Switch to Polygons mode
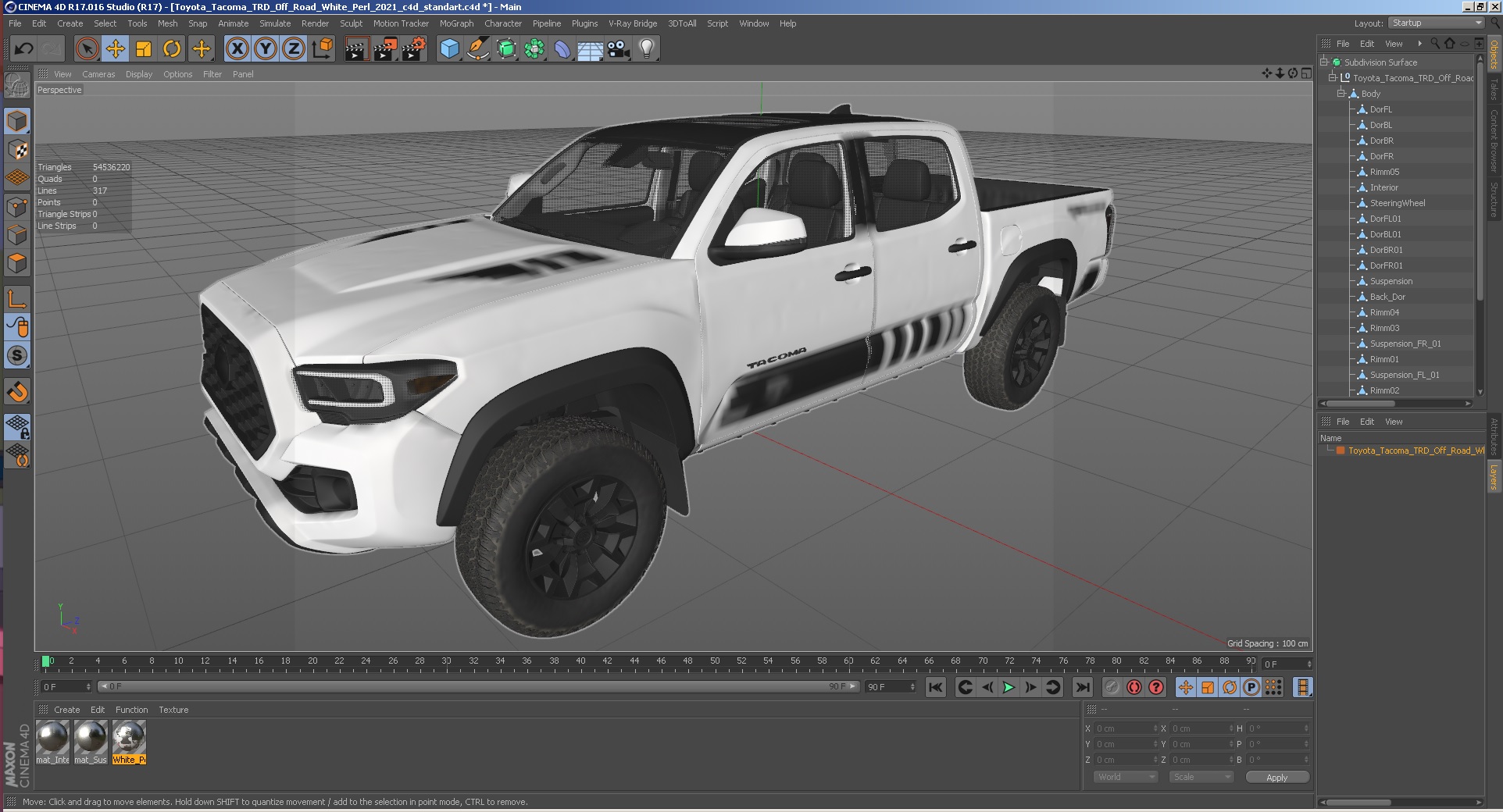The height and width of the screenshot is (812, 1503). click(x=17, y=263)
